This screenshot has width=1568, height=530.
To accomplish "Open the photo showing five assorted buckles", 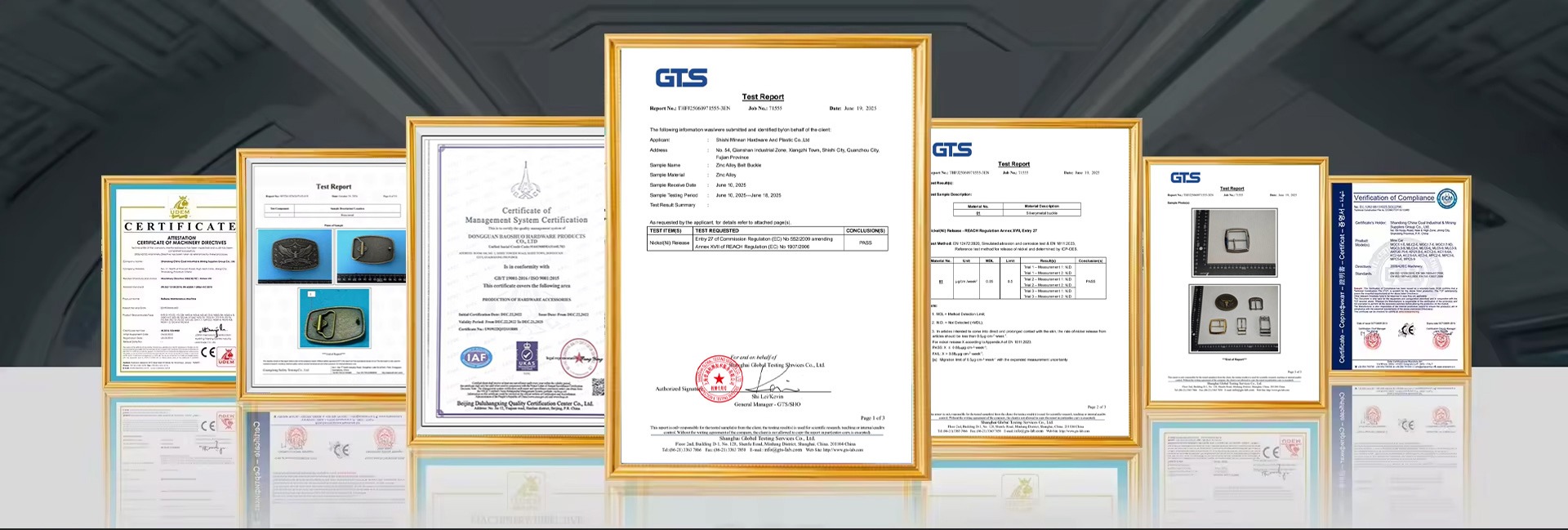I will pos(1235,318).
